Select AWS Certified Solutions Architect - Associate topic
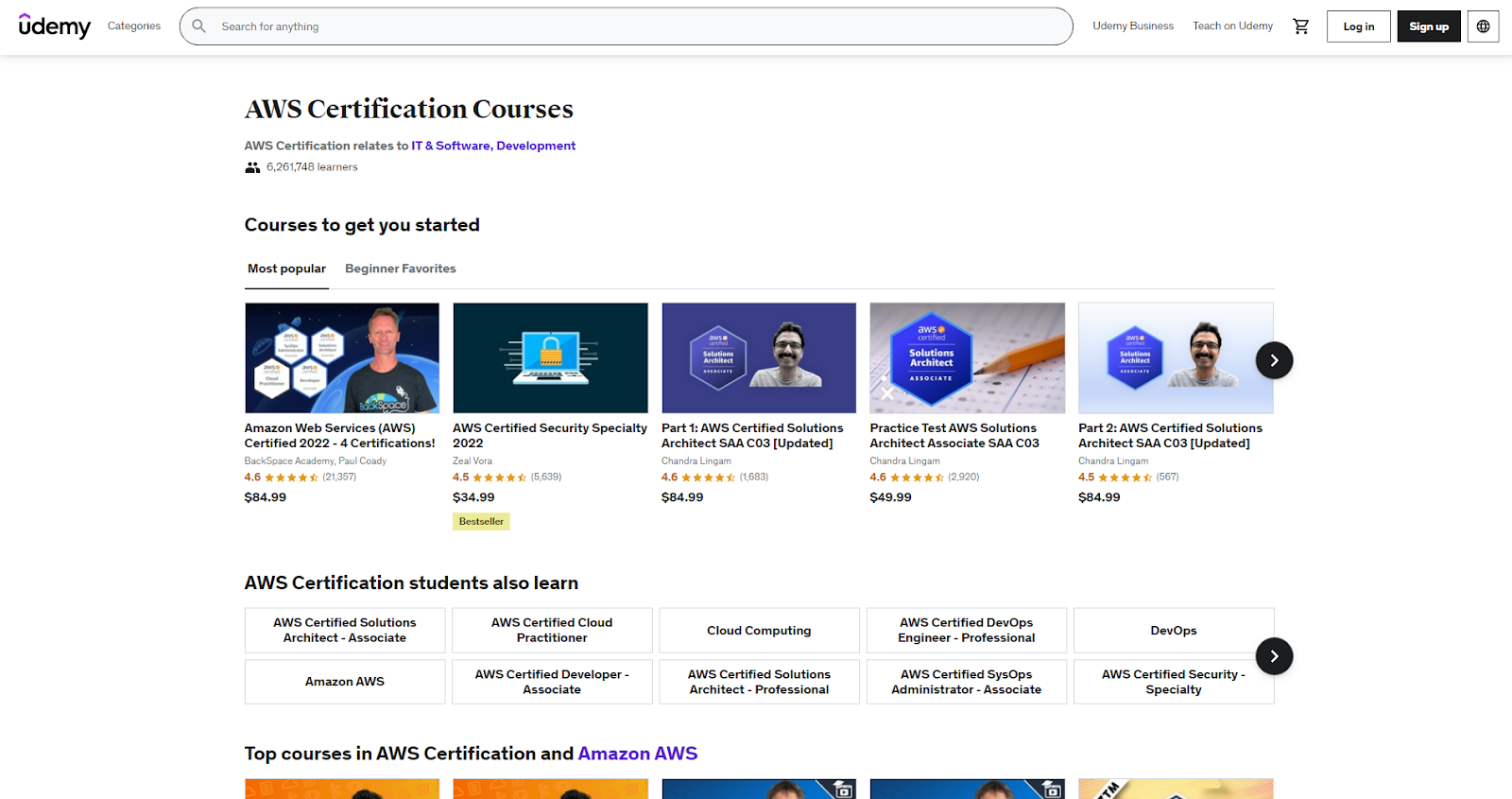1512x799 pixels. pos(345,630)
